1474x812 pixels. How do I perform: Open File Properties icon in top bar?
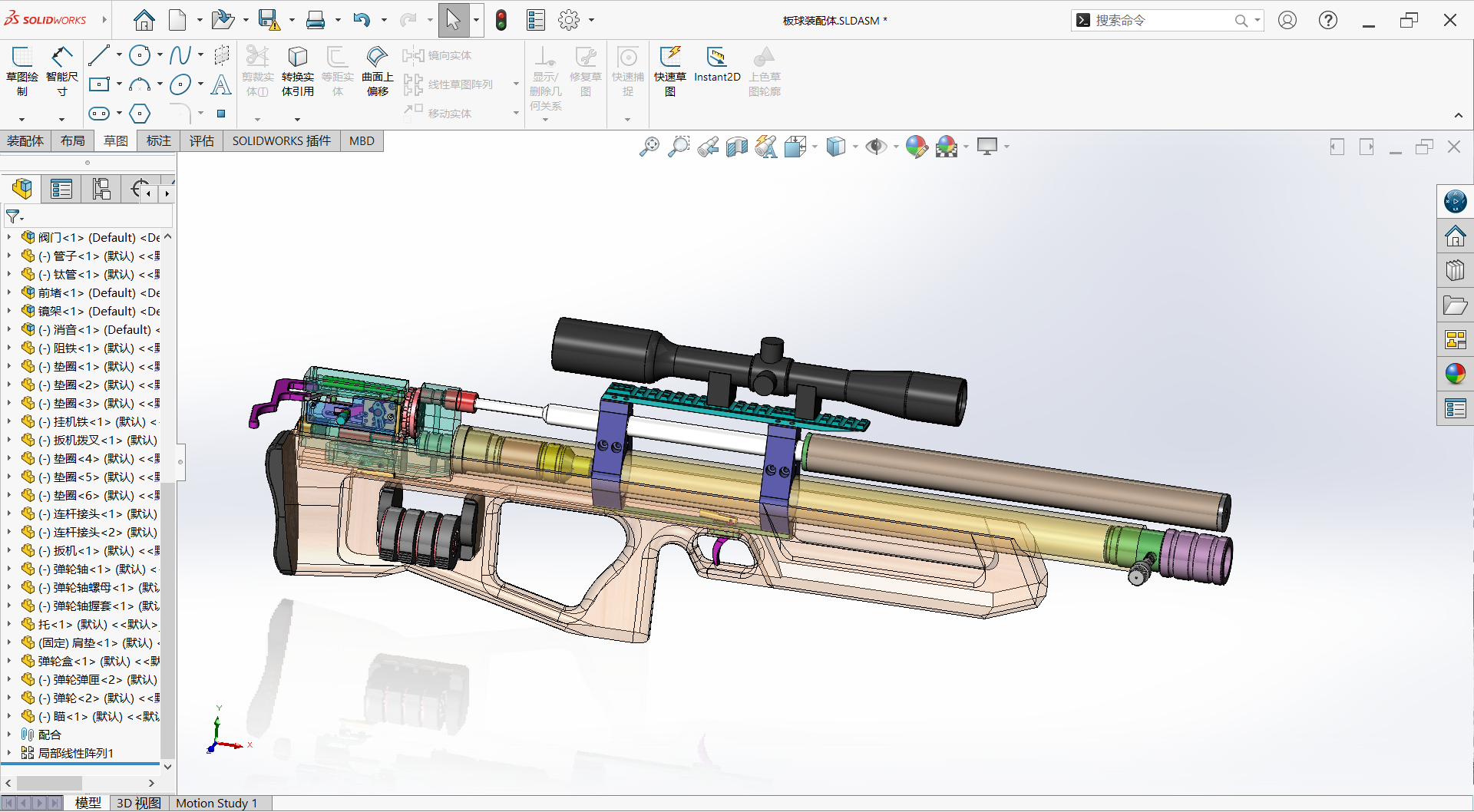(x=536, y=20)
